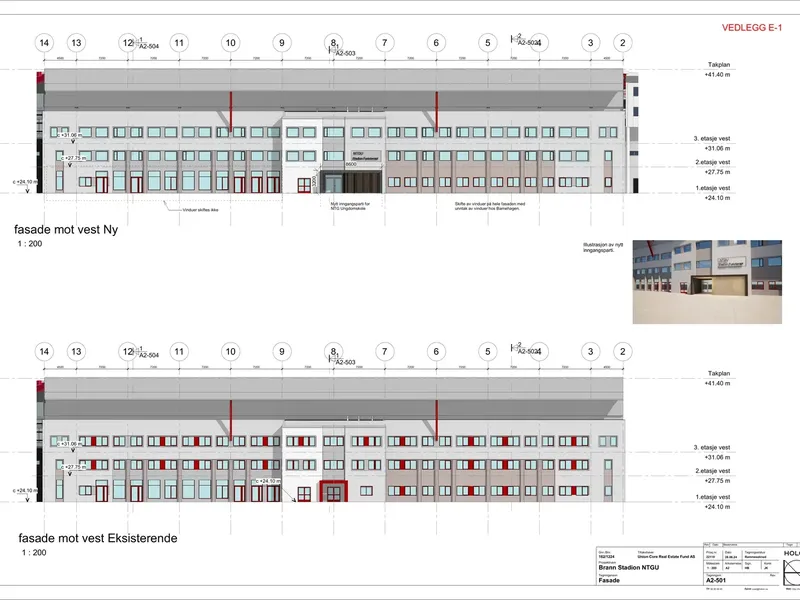
Task: Click the 'fasade mot vest Eksisterende' drawing title
Action: coord(98,538)
